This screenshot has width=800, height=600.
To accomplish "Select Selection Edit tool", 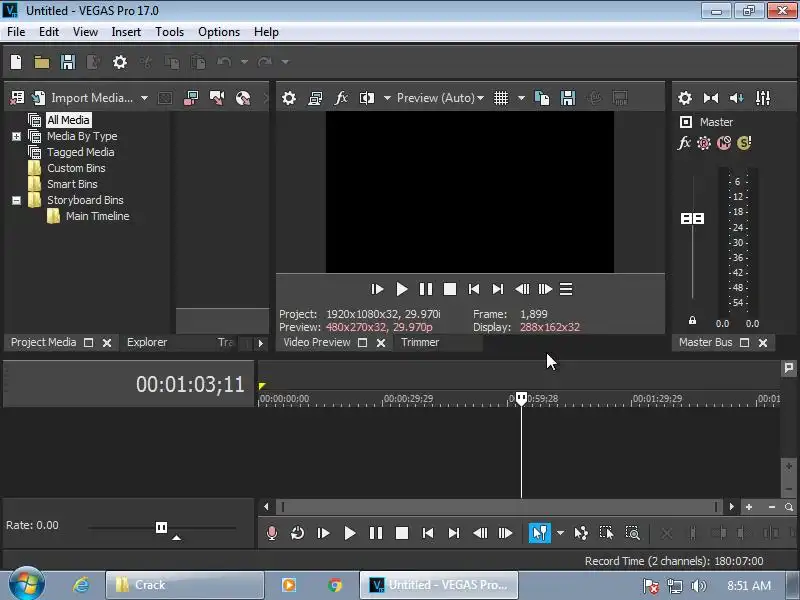I will point(606,533).
